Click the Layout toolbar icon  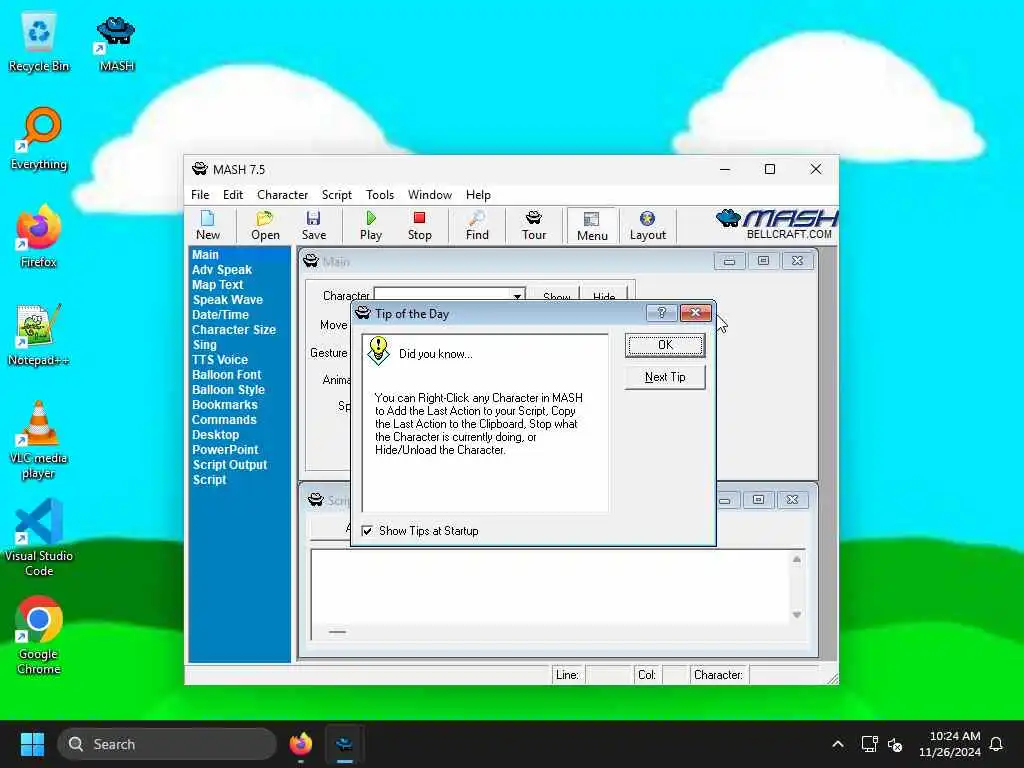(x=648, y=226)
